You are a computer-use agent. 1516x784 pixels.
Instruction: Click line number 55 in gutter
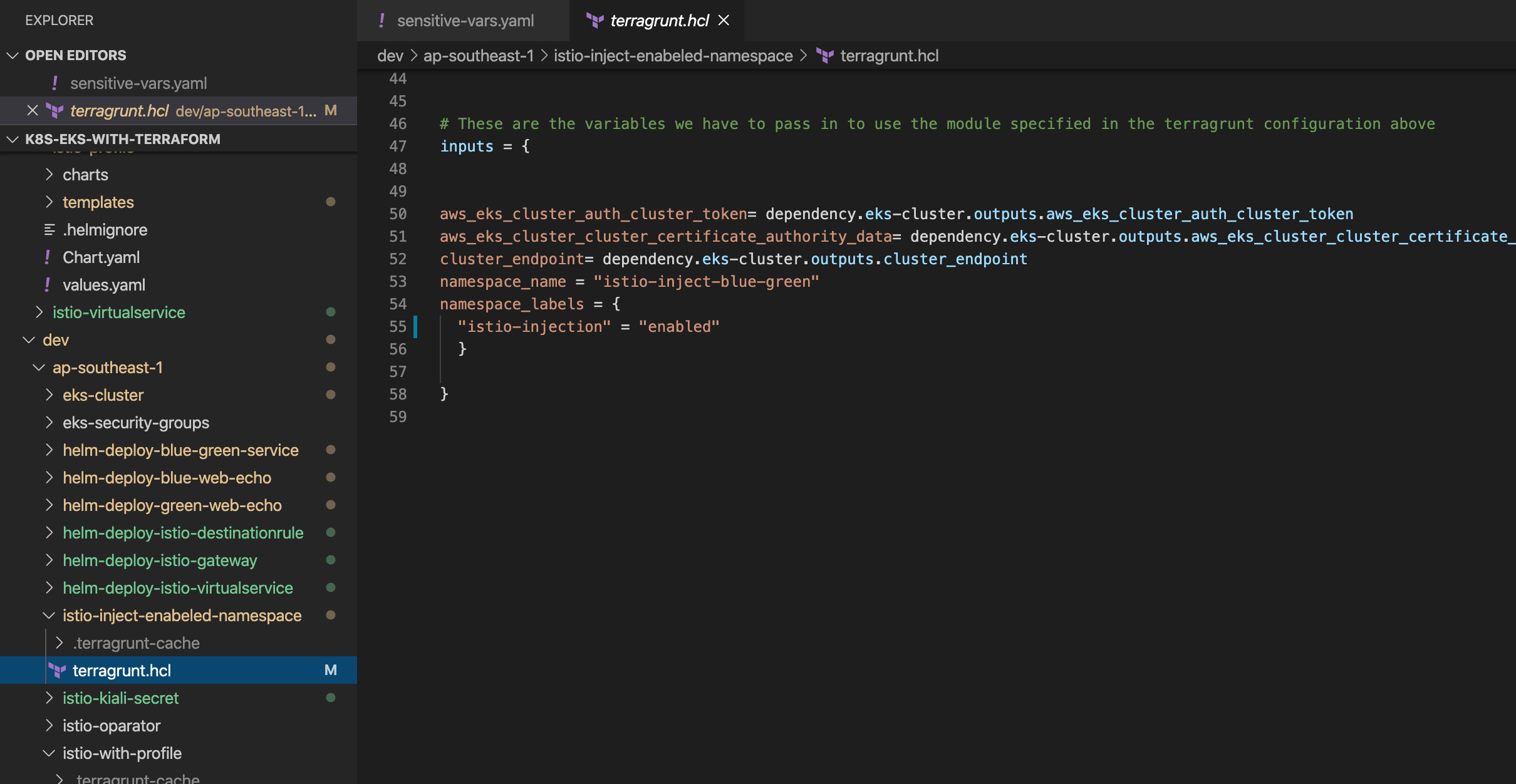click(x=398, y=326)
